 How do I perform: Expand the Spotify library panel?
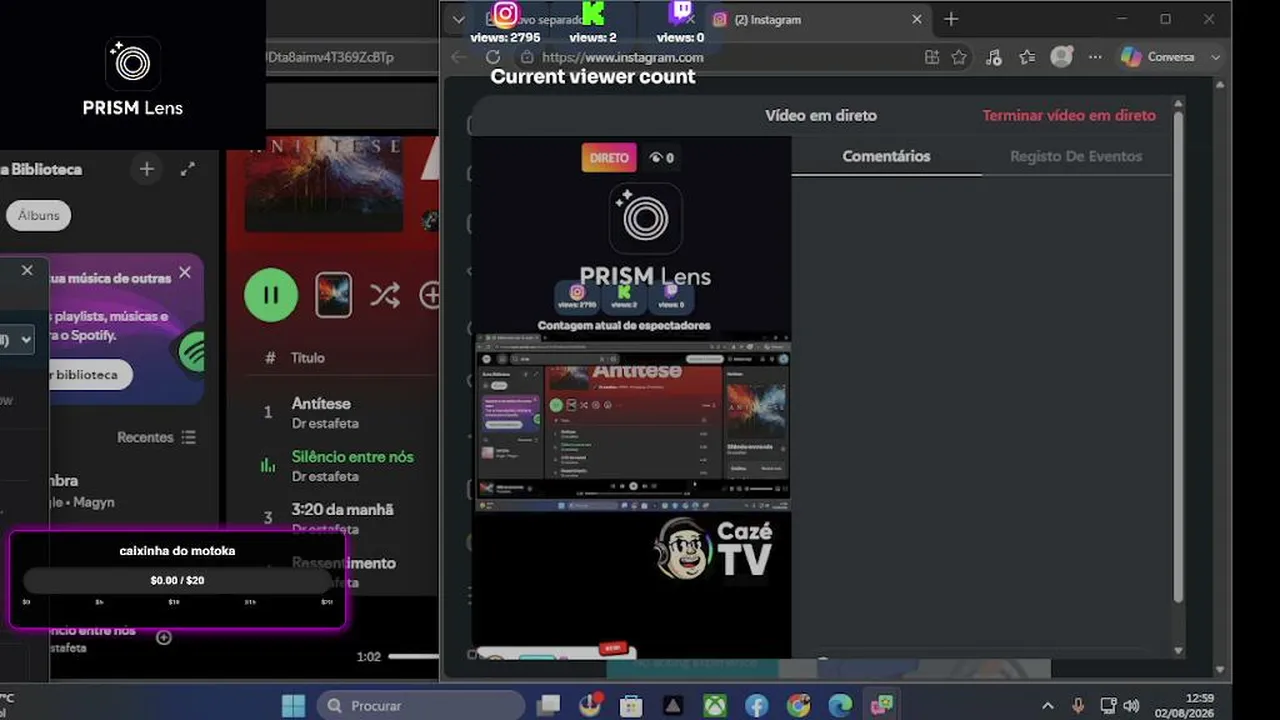(x=188, y=169)
